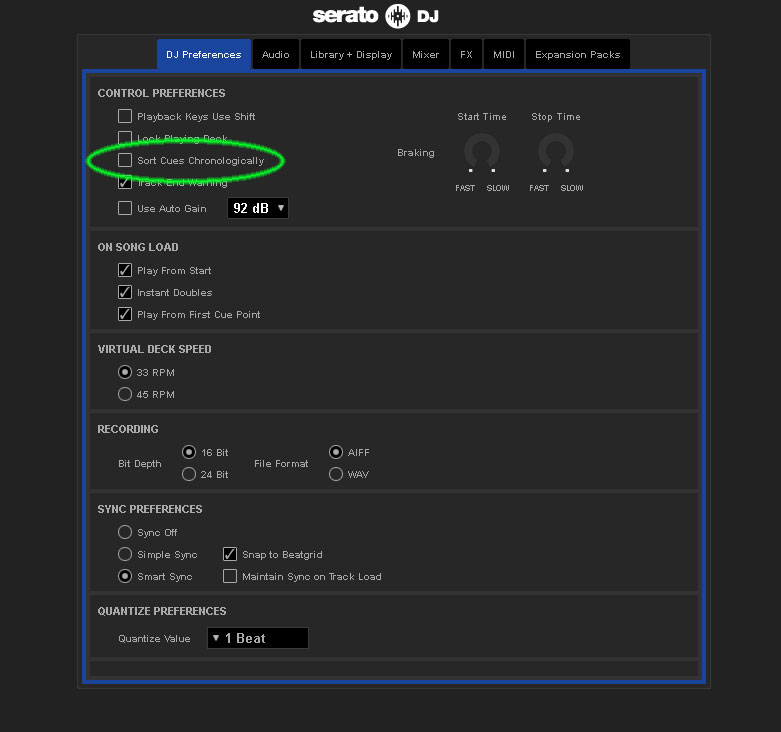Screen dimensions: 781x732
Task: Choose Simple Sync mode
Action: (x=125, y=555)
